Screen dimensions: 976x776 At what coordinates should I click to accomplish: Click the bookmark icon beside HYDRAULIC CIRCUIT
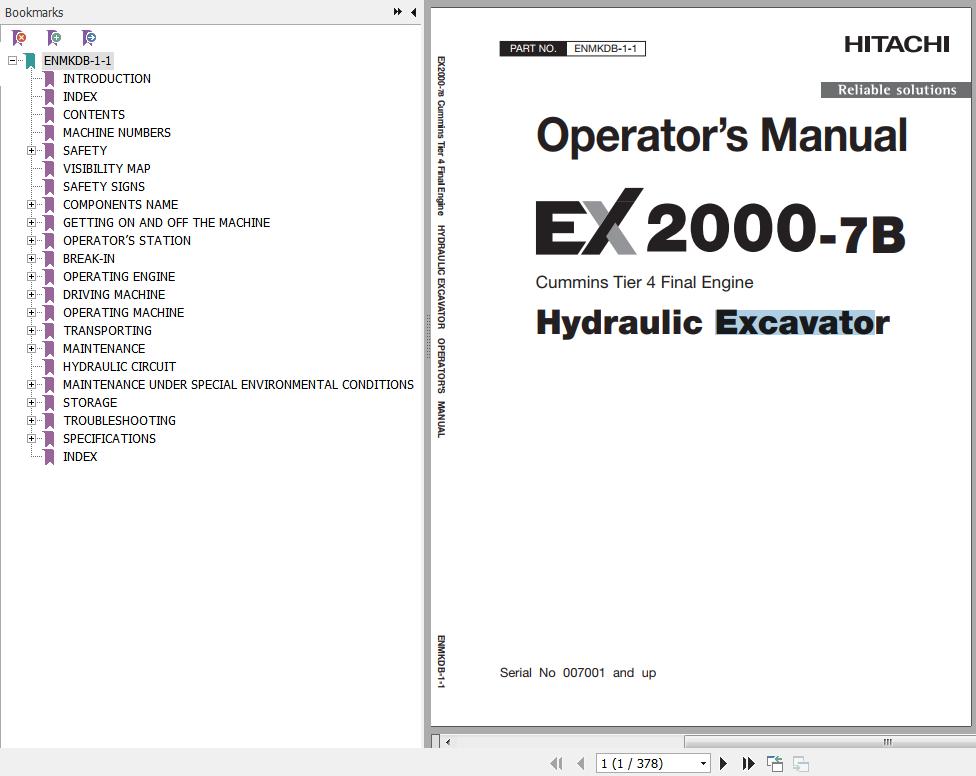tap(49, 367)
